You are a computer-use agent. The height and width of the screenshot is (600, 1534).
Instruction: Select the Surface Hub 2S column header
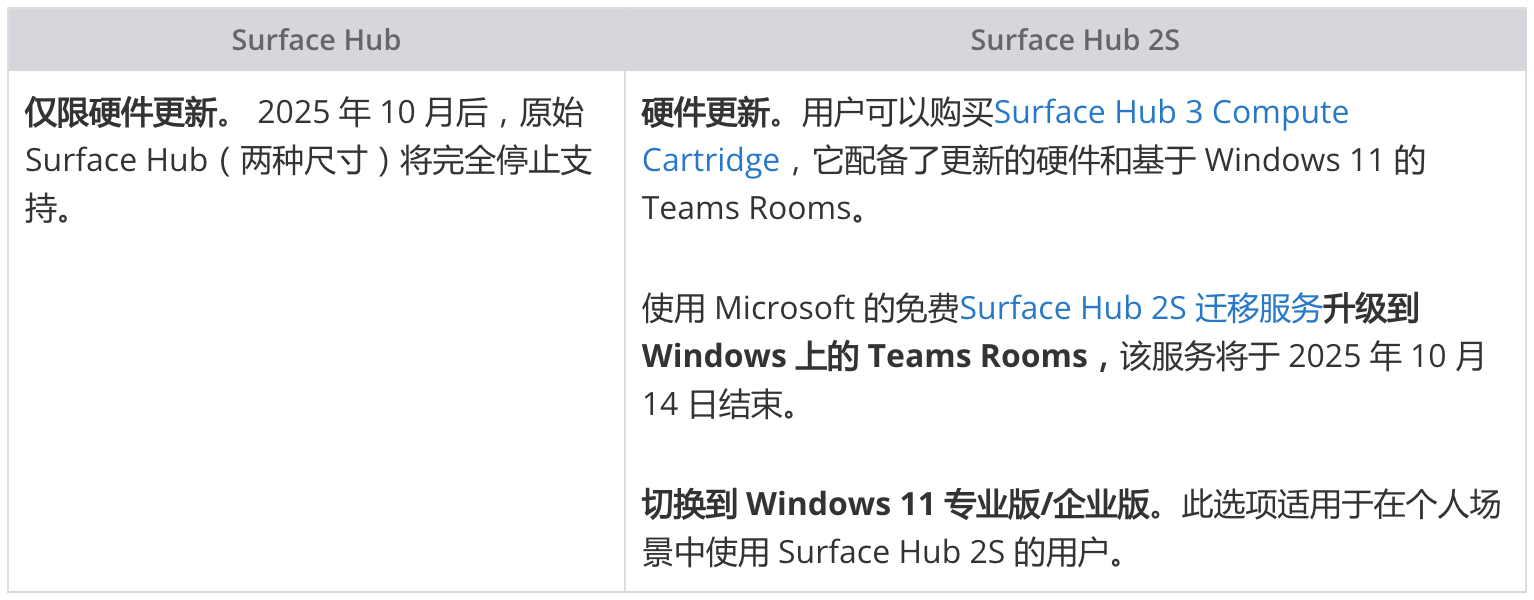pos(1075,40)
